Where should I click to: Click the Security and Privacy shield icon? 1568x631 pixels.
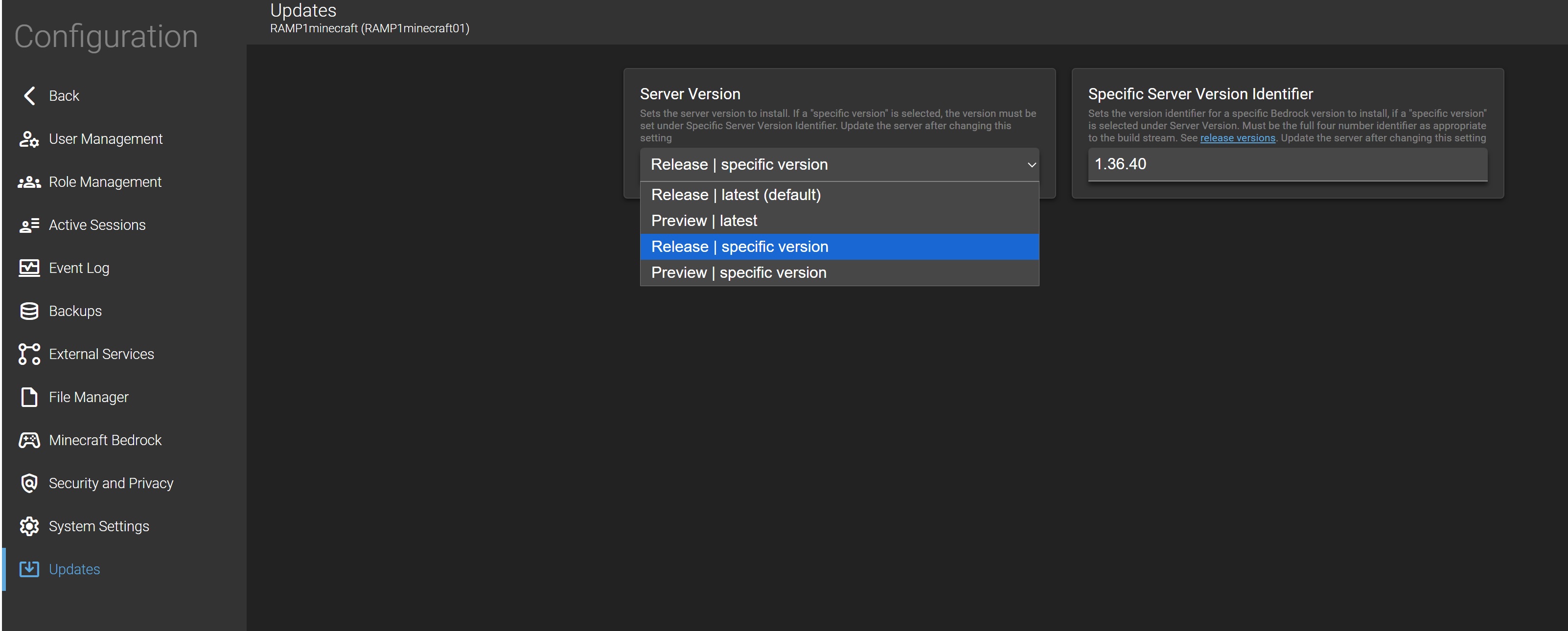(28, 483)
